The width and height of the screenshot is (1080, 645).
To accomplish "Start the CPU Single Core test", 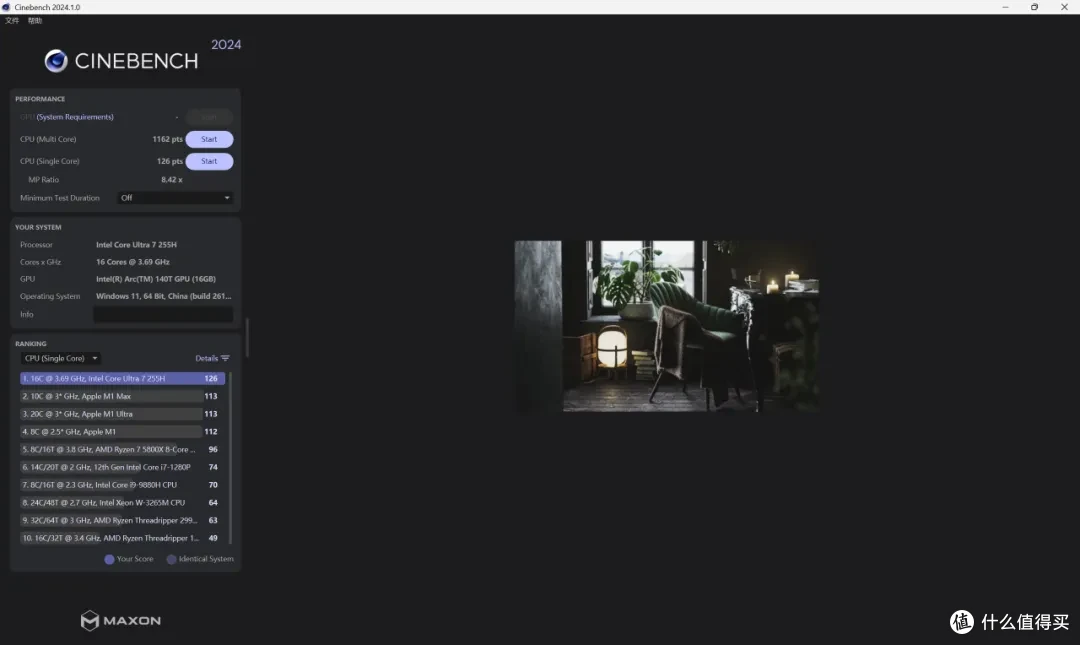I will point(209,161).
